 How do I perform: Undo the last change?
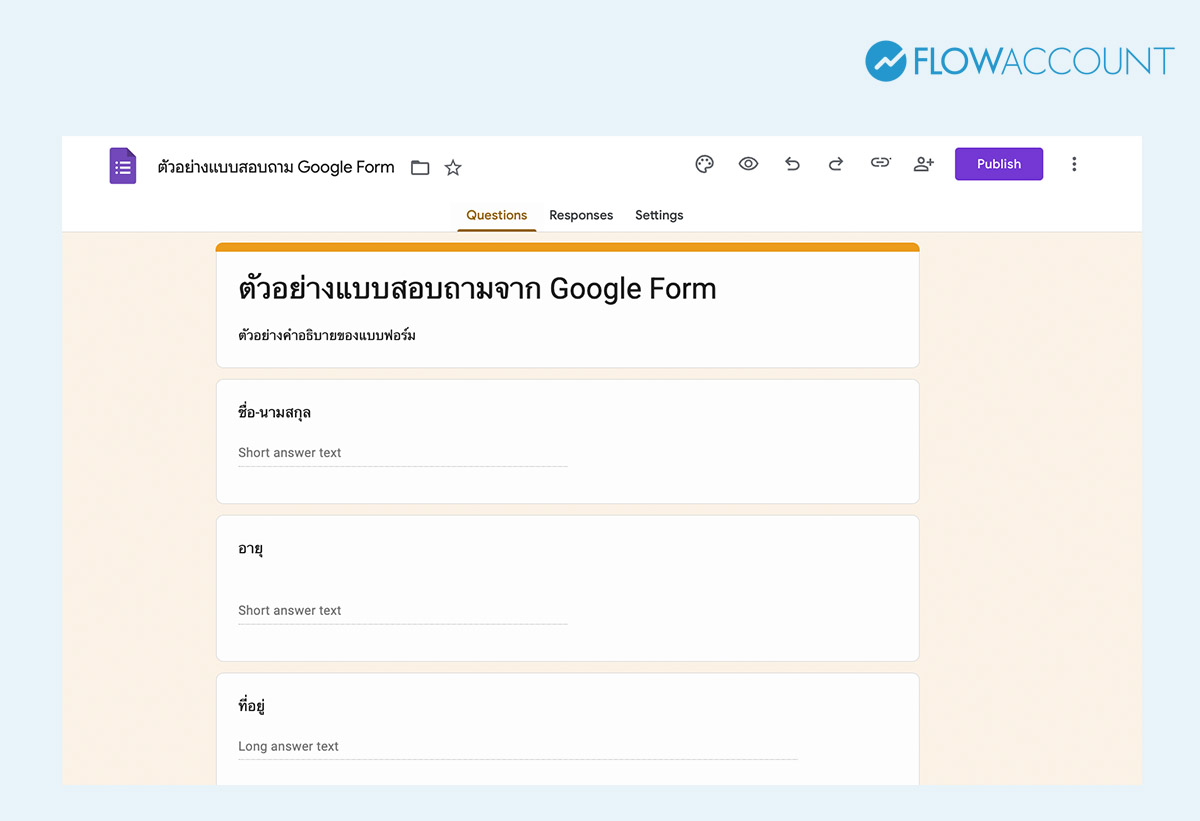pyautogui.click(x=792, y=163)
